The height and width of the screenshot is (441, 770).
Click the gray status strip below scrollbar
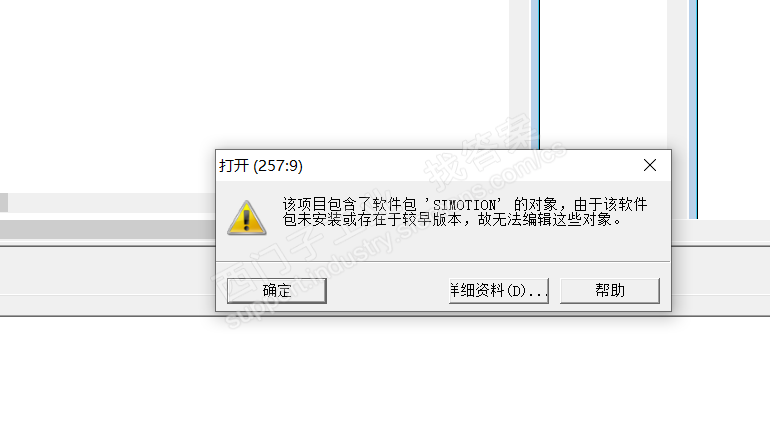tap(108, 281)
